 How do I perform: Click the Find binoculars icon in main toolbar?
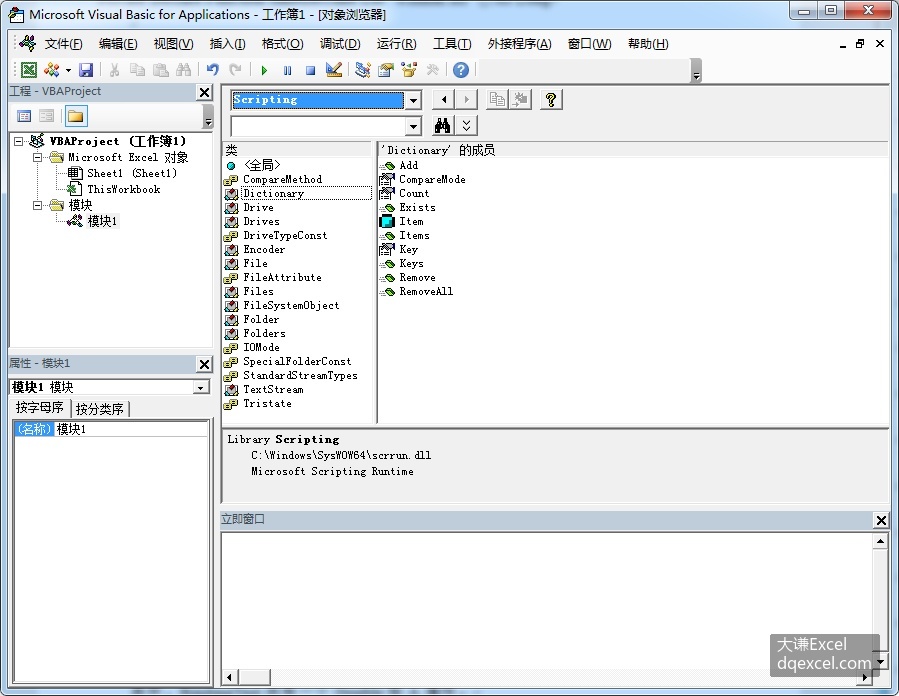183,70
